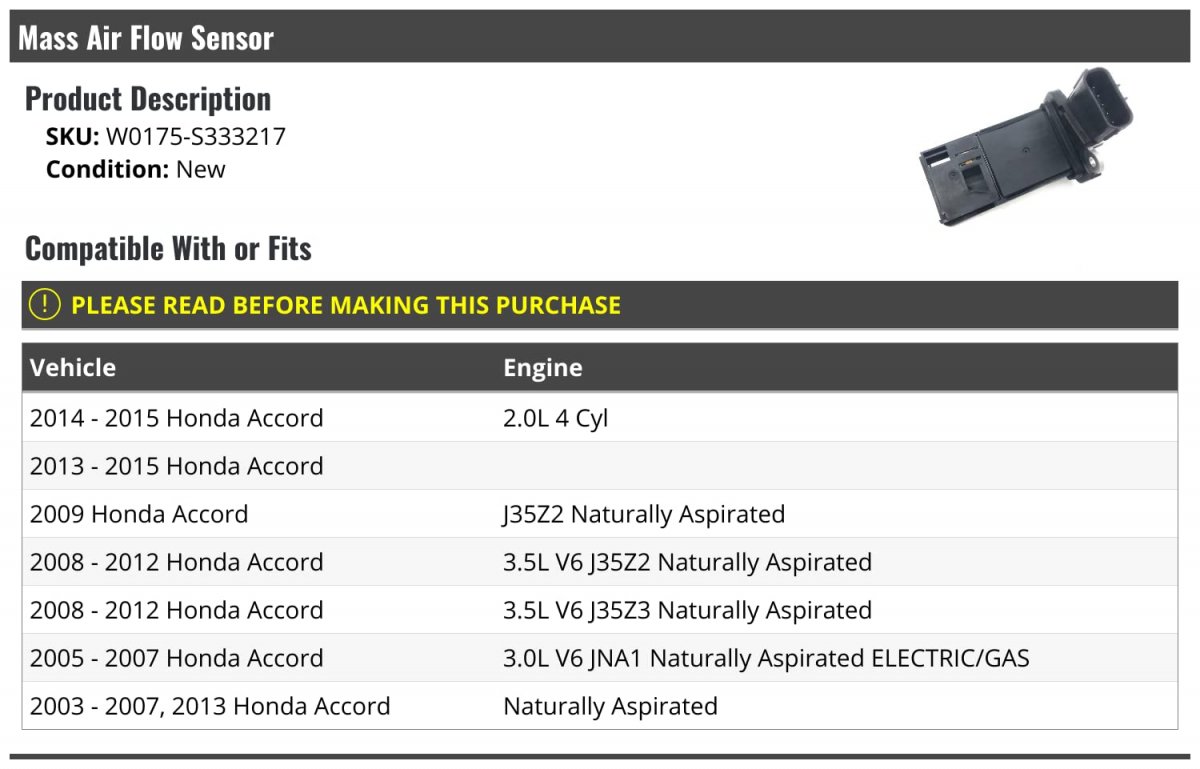The width and height of the screenshot is (1200, 769).
Task: Click the J35Z2 Naturally Aspirated cell for 2009
Action: point(644,514)
